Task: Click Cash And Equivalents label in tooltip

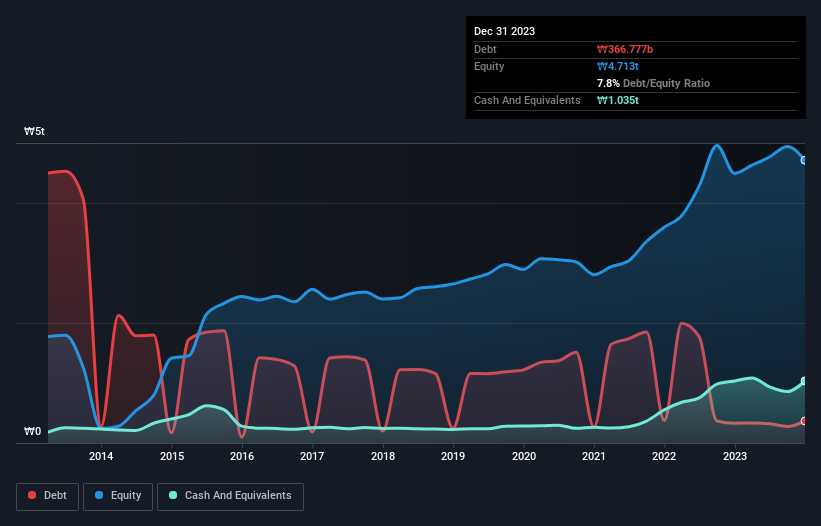Action: pyautogui.click(x=527, y=100)
